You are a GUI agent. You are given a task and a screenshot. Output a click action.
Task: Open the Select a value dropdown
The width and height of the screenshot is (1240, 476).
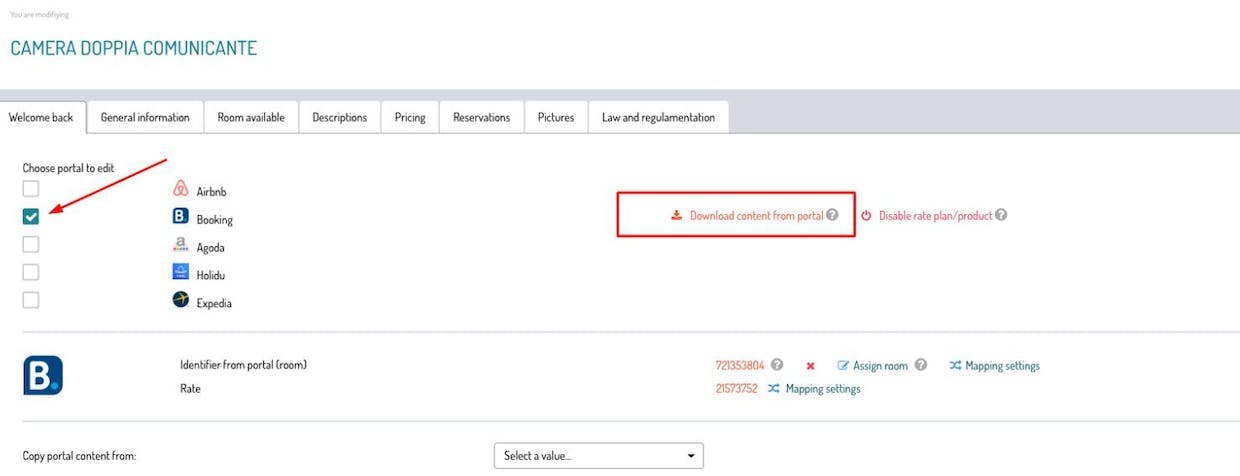(599, 456)
